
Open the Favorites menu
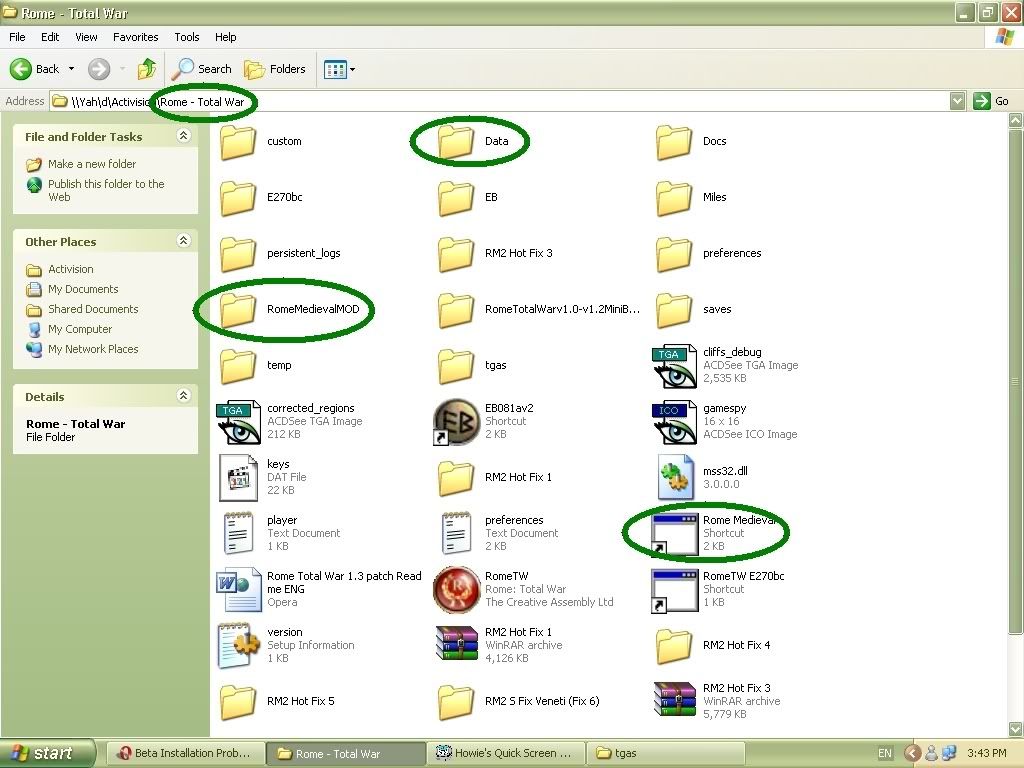135,37
